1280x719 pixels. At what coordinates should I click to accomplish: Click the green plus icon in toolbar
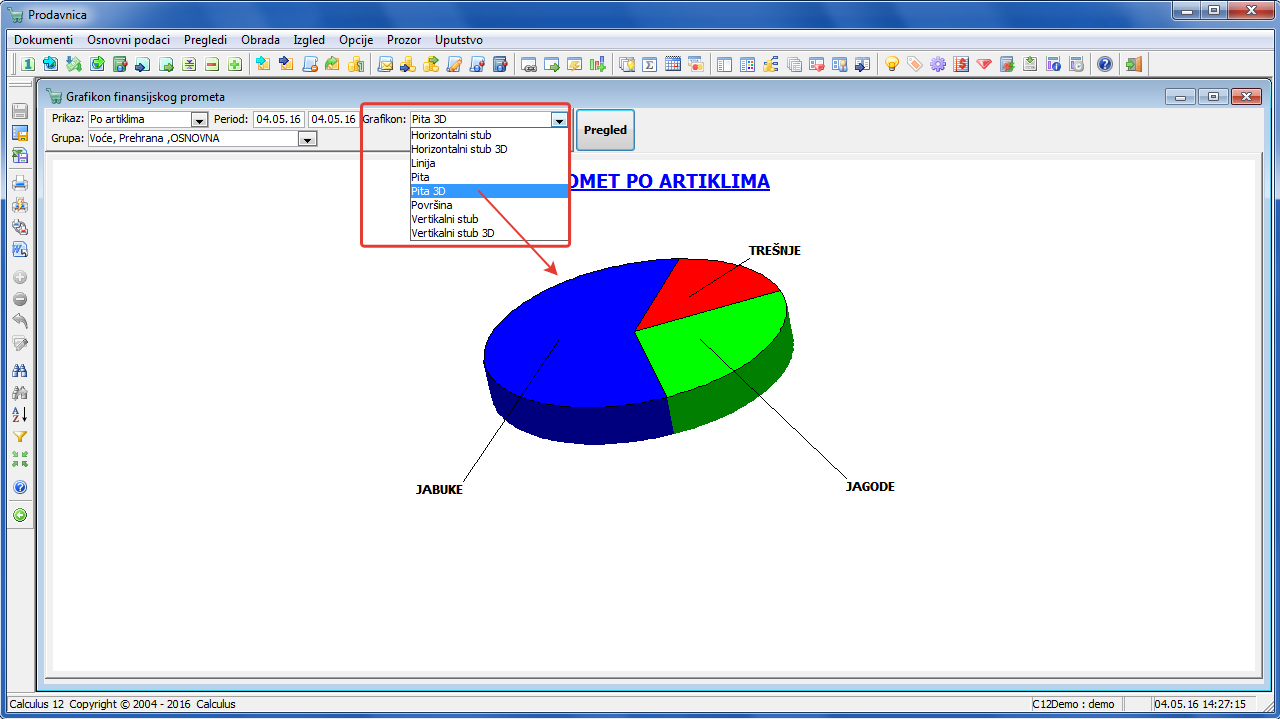[235, 64]
